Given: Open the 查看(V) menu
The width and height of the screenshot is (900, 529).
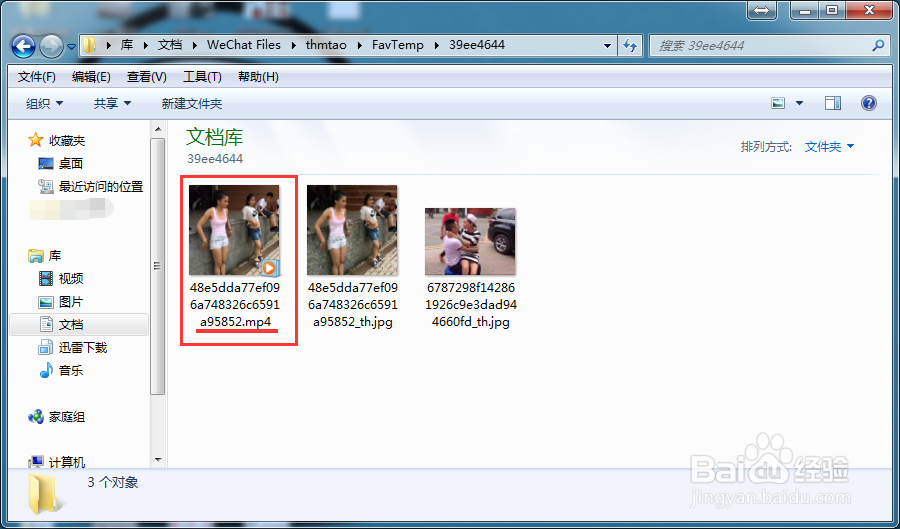Looking at the screenshot, I should pyautogui.click(x=146, y=77).
